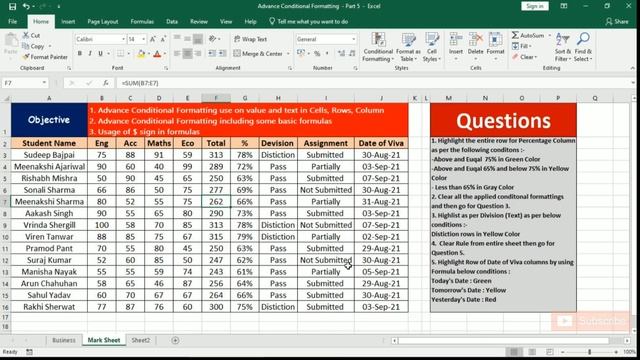The image size is (640, 360).
Task: Open the Cell Styles dropdown
Action: 431,47
